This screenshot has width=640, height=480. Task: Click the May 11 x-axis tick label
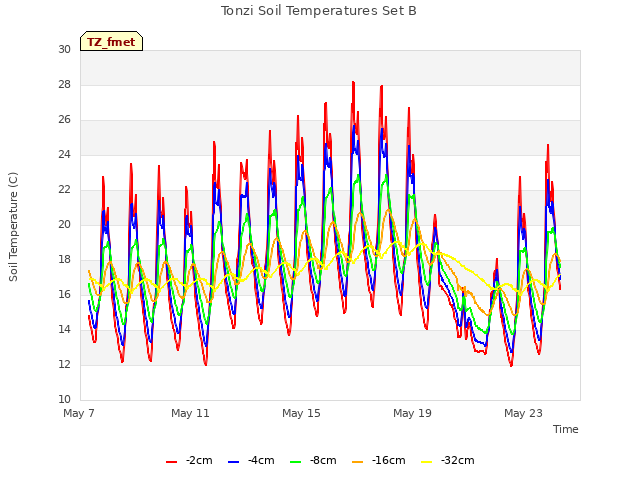pos(190,413)
